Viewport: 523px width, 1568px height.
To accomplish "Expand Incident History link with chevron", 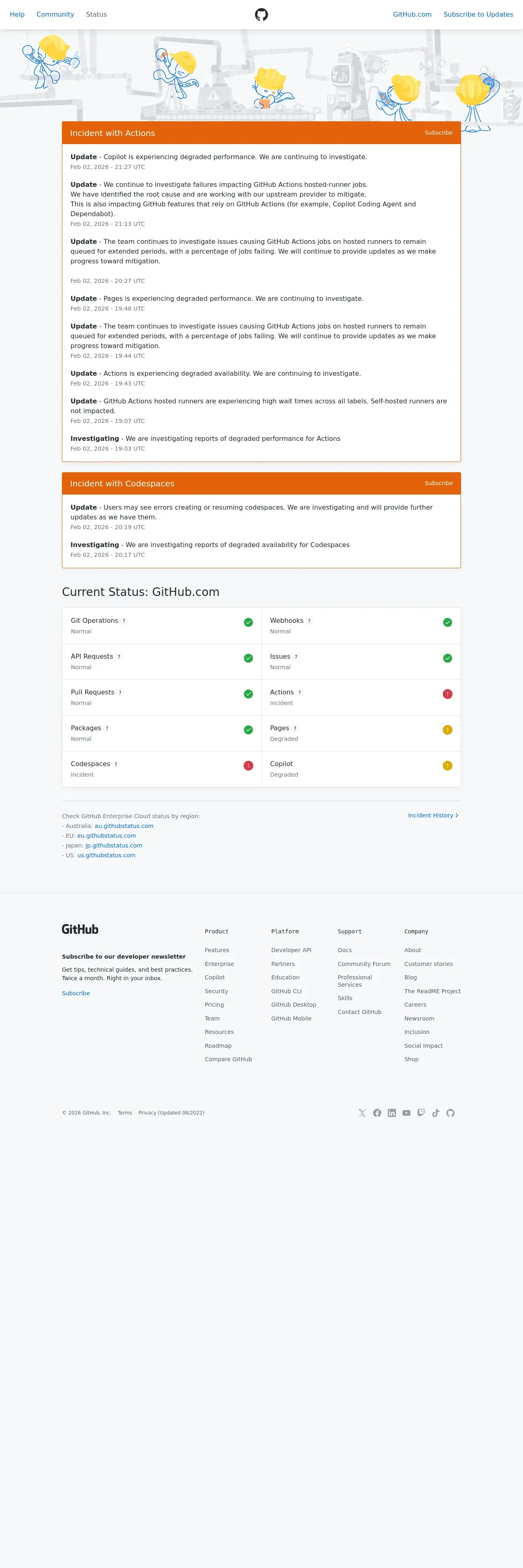I will click(433, 816).
